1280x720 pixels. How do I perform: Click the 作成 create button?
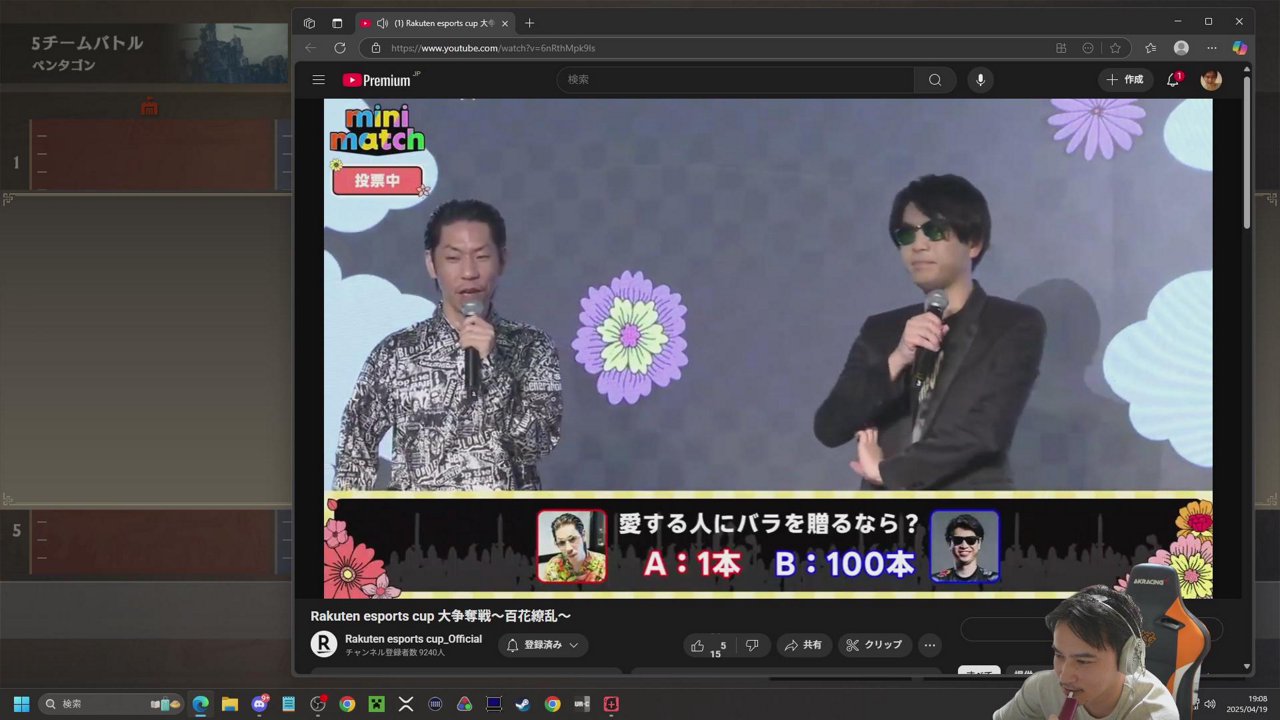pyautogui.click(x=1126, y=79)
